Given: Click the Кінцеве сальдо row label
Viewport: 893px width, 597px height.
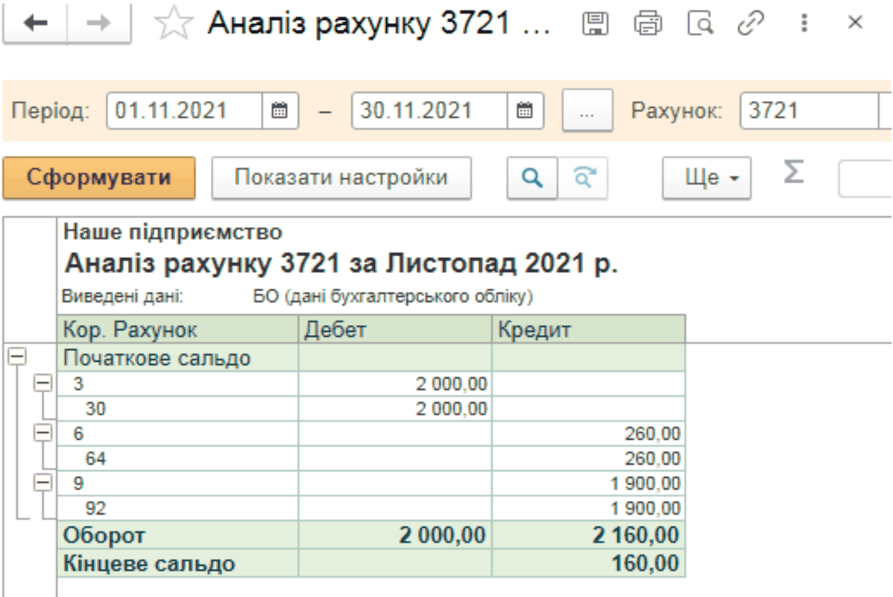Looking at the screenshot, I should [x=149, y=563].
